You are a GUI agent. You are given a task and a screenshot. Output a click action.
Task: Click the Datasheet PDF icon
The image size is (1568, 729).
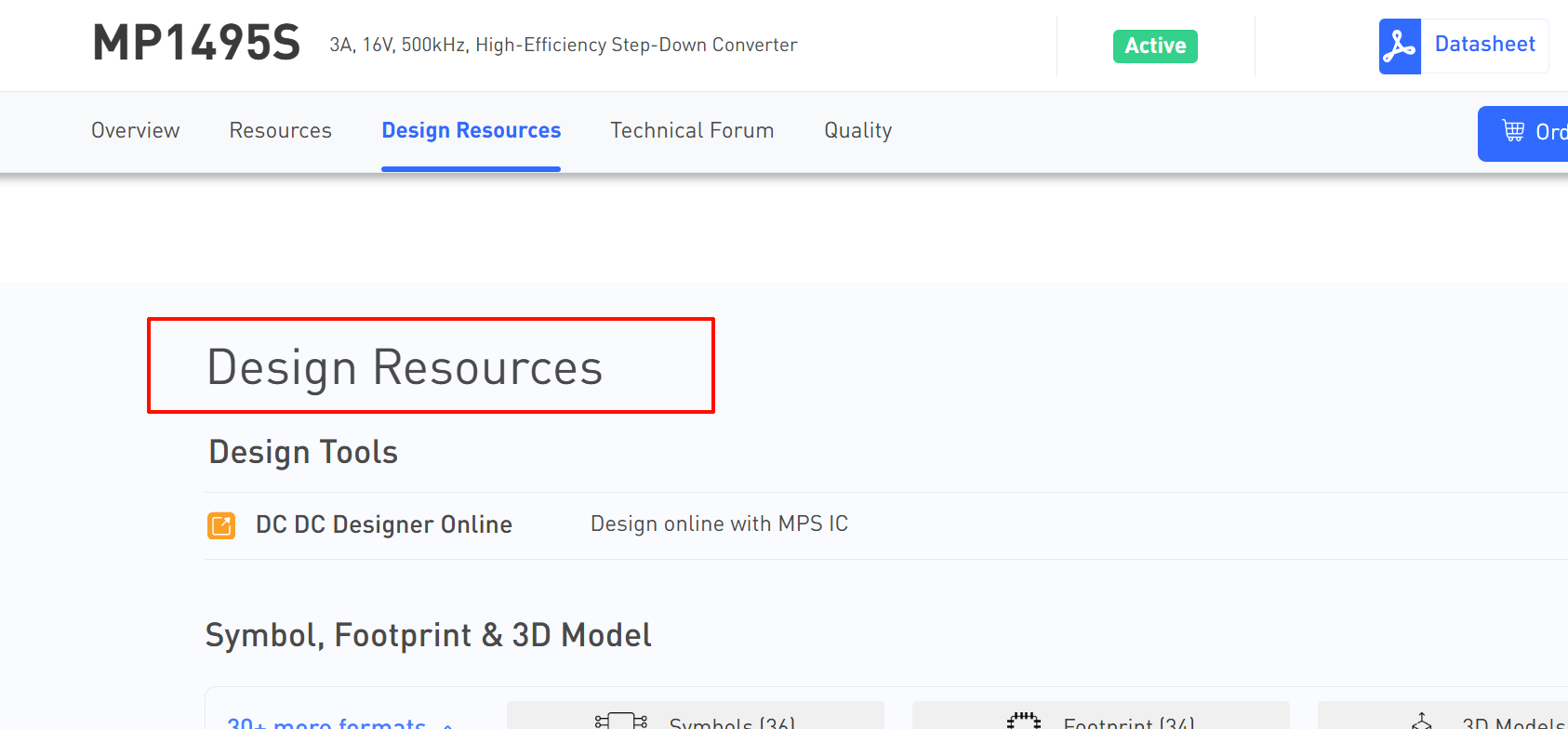point(1399,46)
